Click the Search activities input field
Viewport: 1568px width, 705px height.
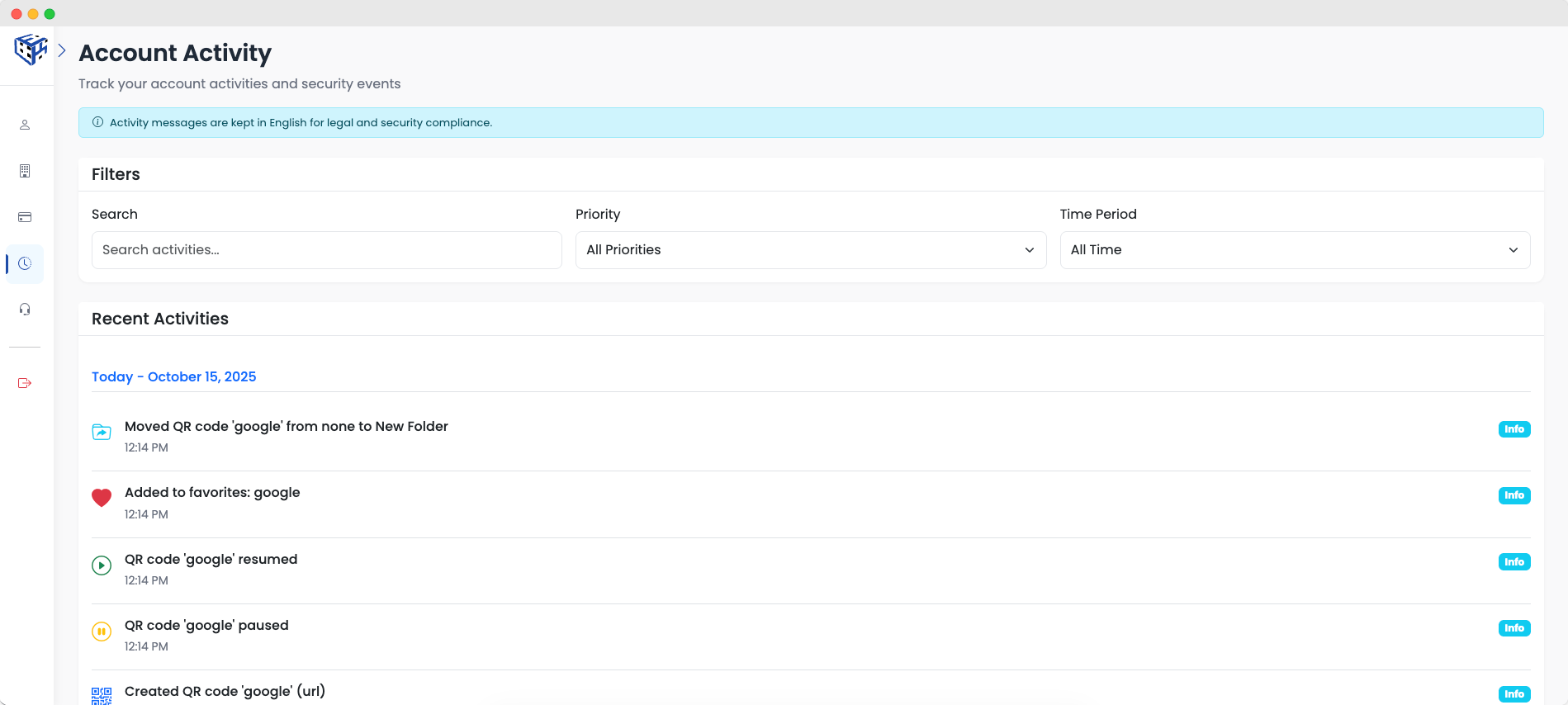(326, 250)
